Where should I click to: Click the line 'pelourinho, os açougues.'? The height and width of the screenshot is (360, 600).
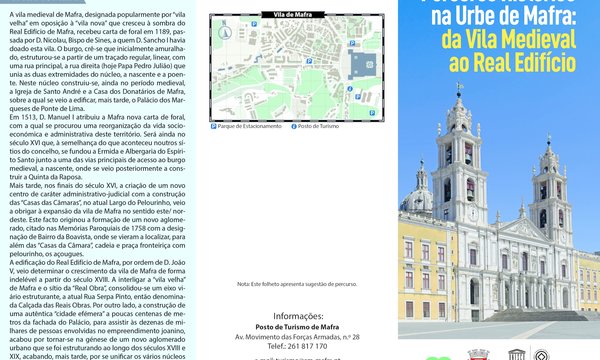tap(46, 254)
